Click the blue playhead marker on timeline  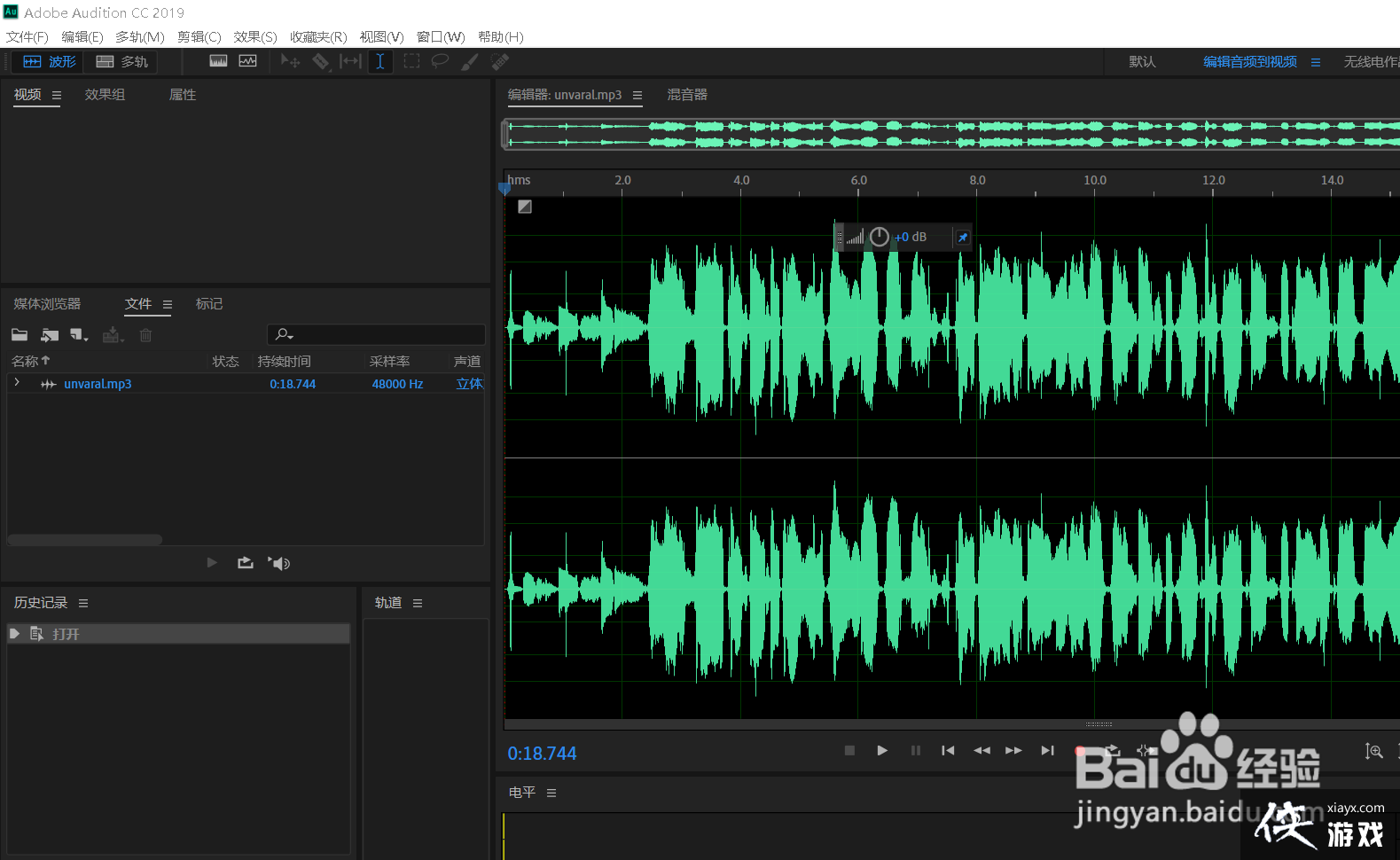pos(504,188)
